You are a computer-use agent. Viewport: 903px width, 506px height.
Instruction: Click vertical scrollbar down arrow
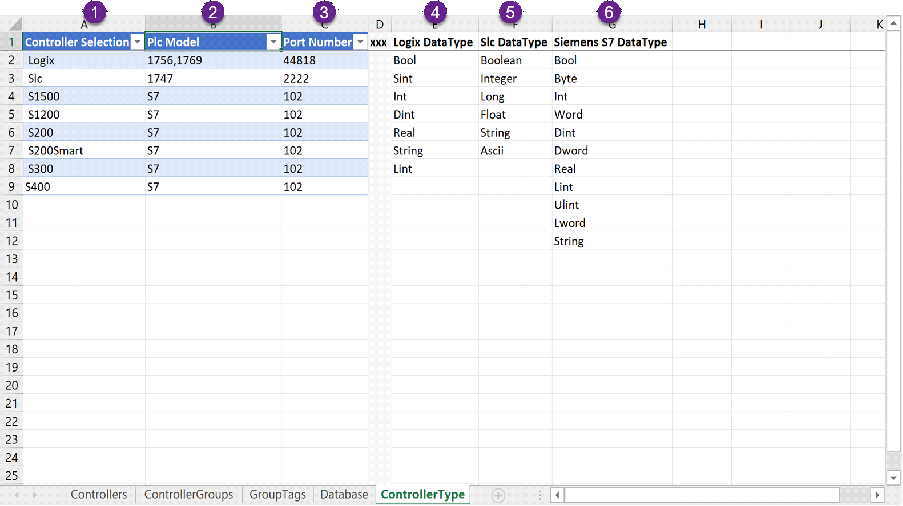[x=893, y=477]
